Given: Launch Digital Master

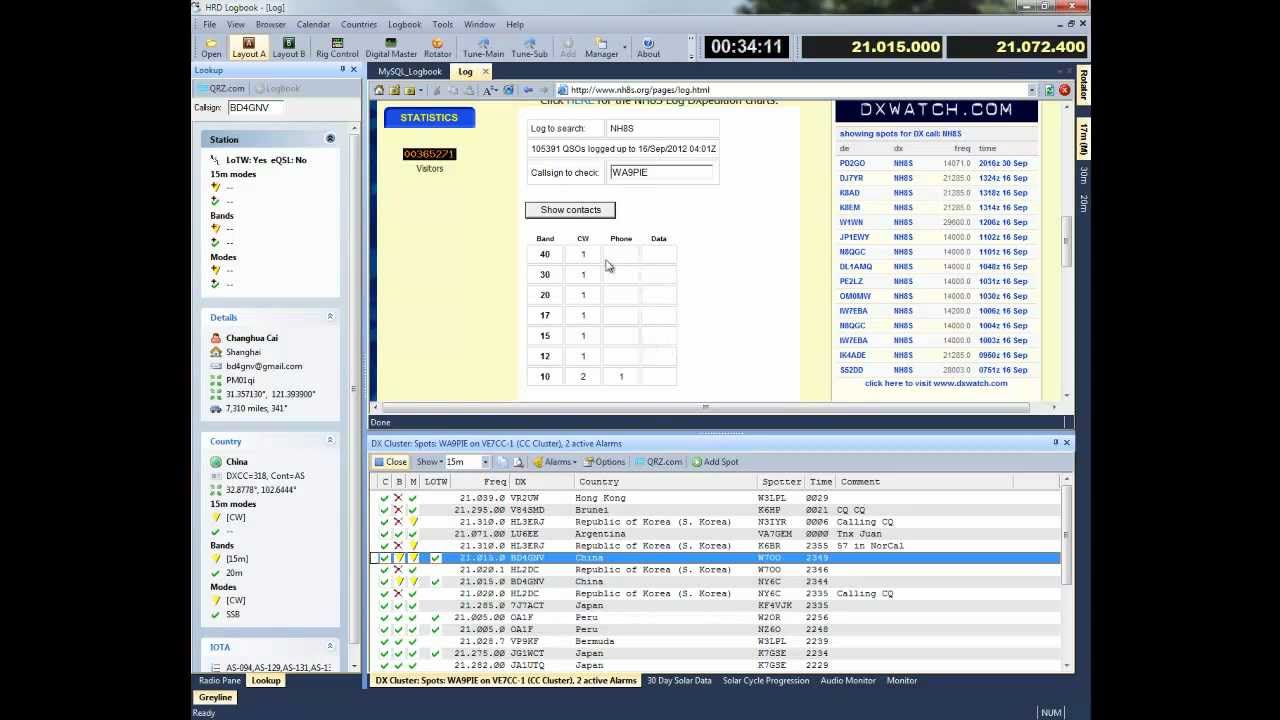Looking at the screenshot, I should coord(391,48).
